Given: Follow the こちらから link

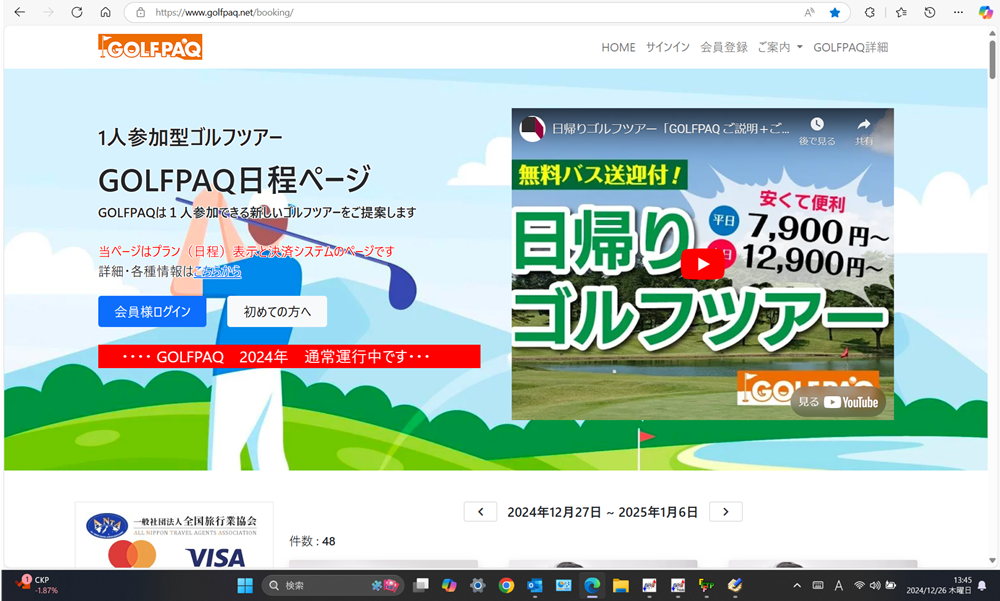Looking at the screenshot, I should coord(217,271).
